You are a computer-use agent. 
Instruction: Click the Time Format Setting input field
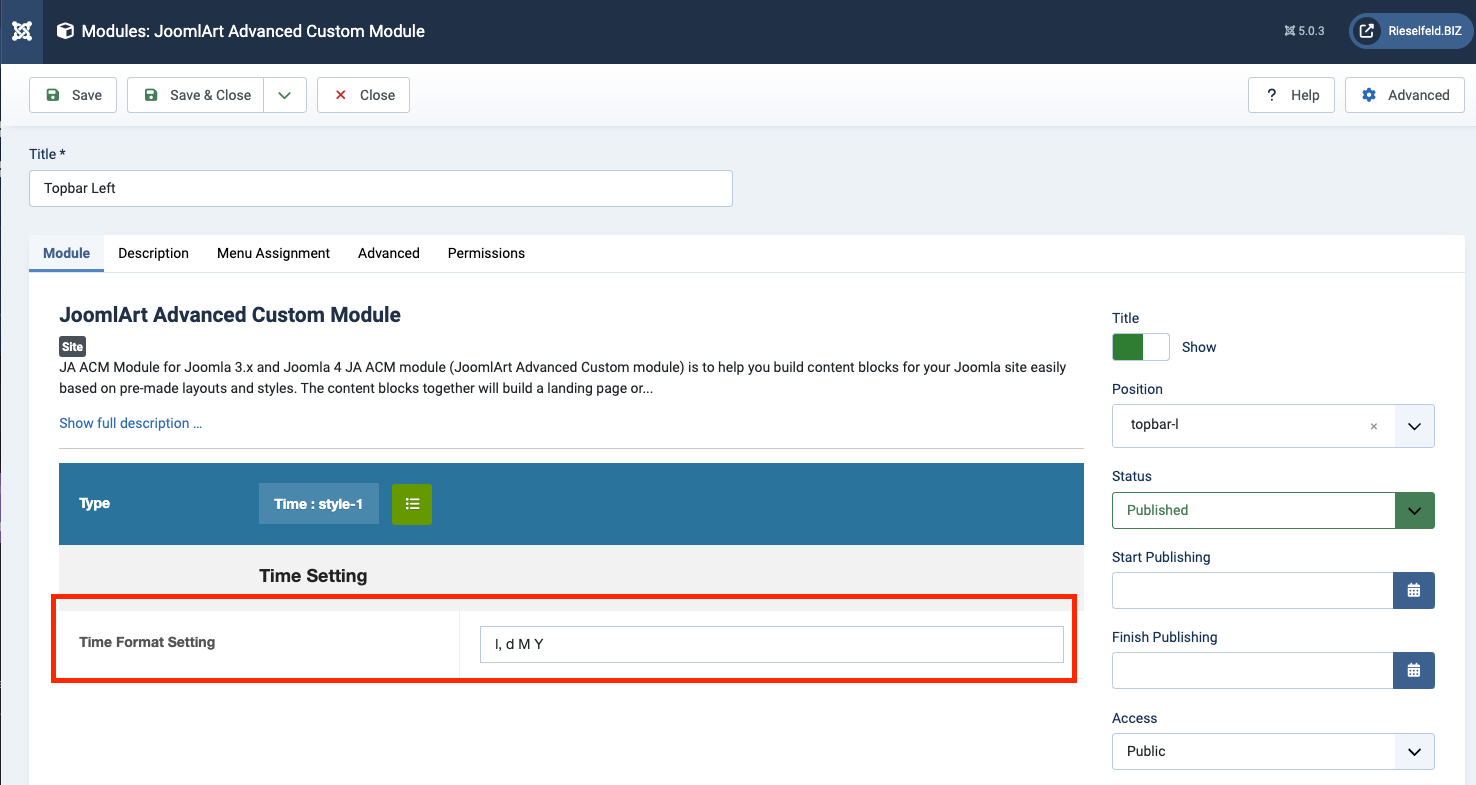click(771, 644)
